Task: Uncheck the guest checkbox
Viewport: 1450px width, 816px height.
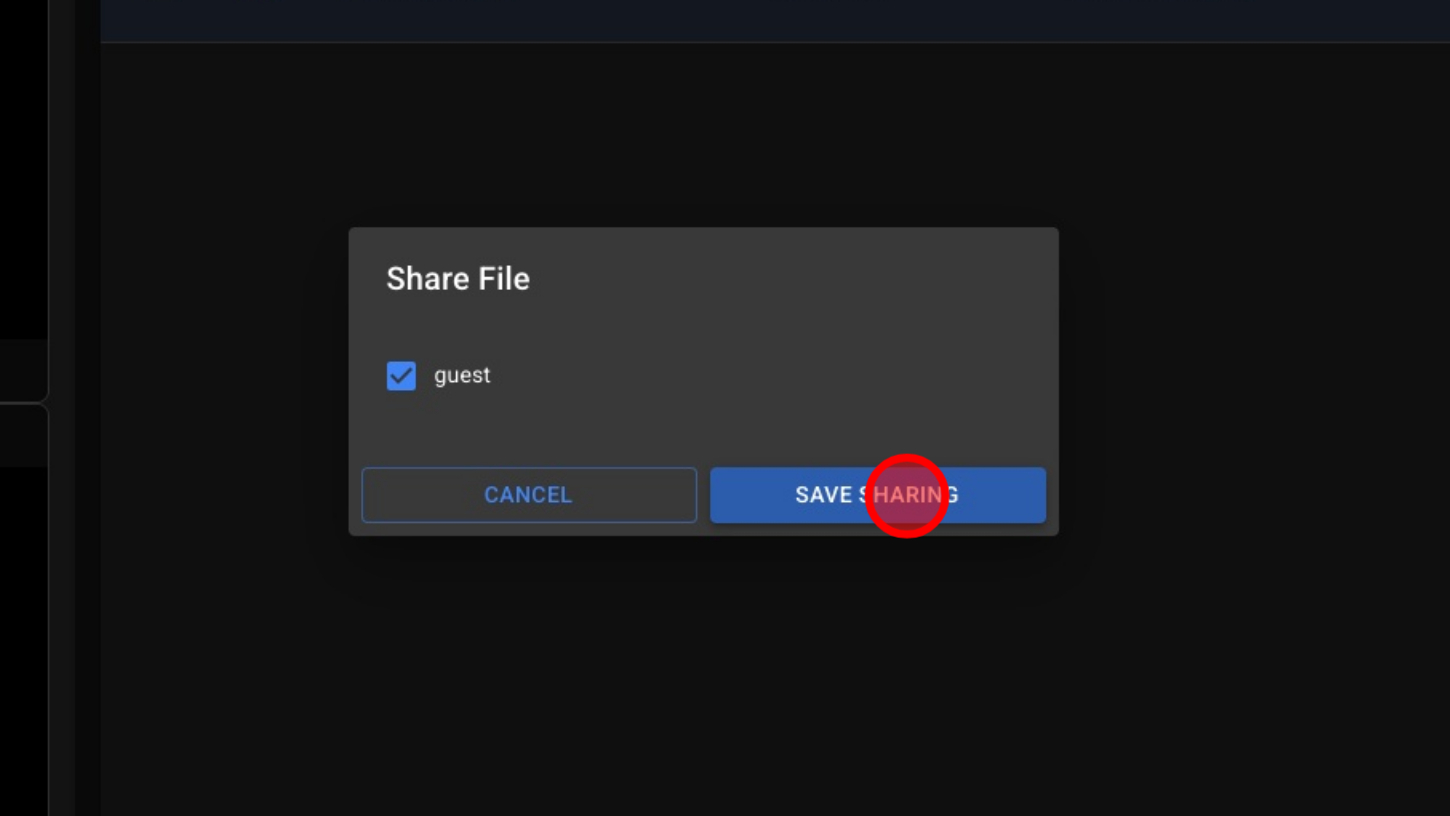Action: click(401, 376)
